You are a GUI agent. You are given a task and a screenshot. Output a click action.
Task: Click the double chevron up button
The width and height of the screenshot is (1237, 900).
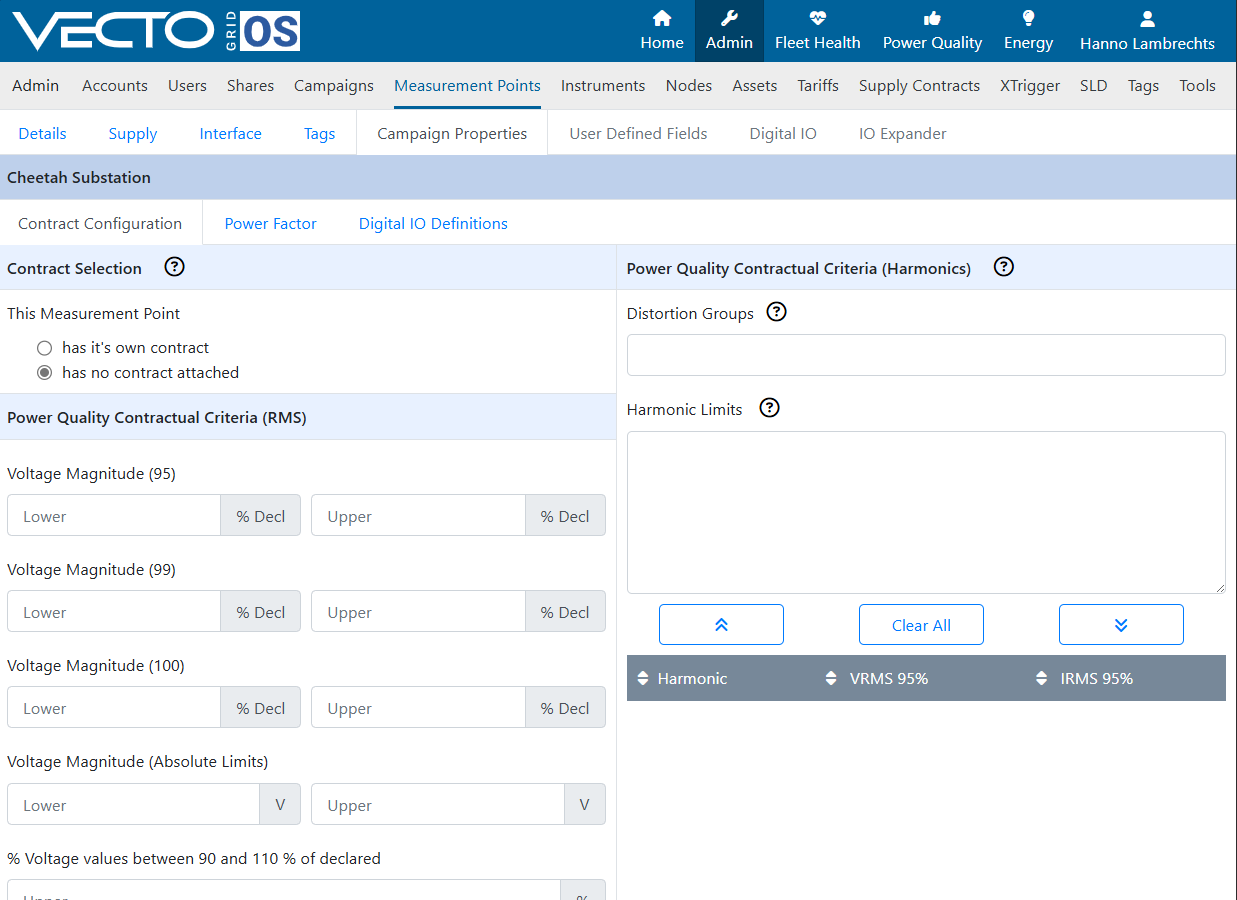coord(721,625)
